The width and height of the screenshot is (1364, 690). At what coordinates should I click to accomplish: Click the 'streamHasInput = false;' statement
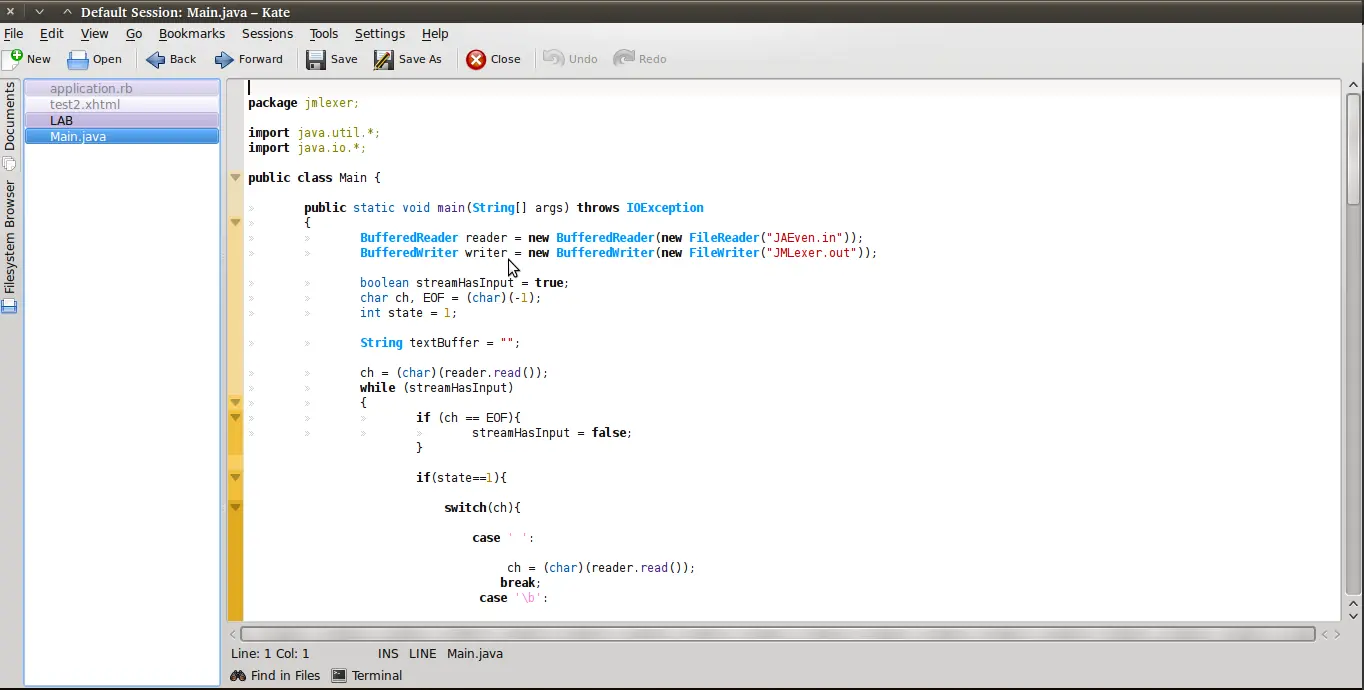(552, 433)
